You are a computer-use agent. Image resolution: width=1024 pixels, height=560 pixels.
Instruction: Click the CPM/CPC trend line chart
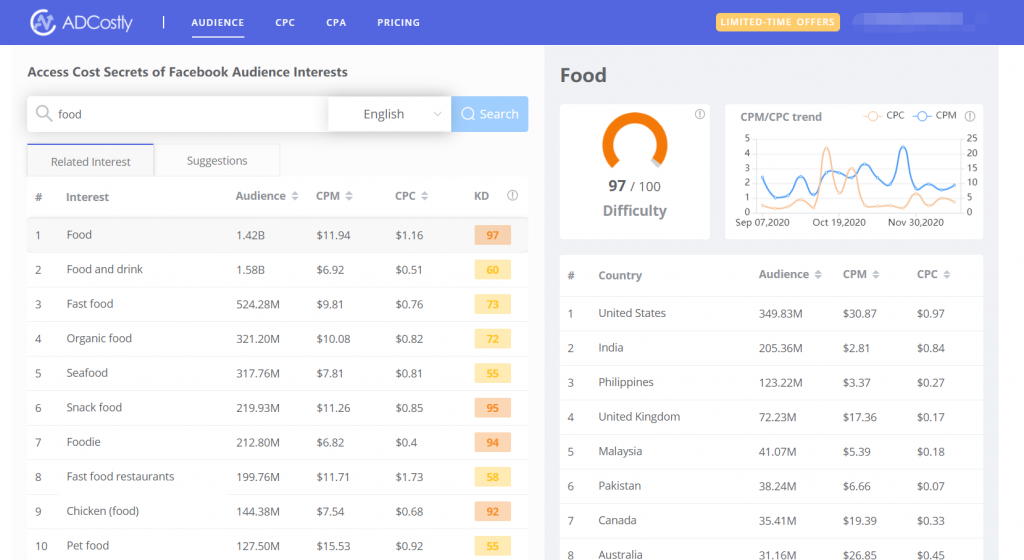[x=857, y=175]
